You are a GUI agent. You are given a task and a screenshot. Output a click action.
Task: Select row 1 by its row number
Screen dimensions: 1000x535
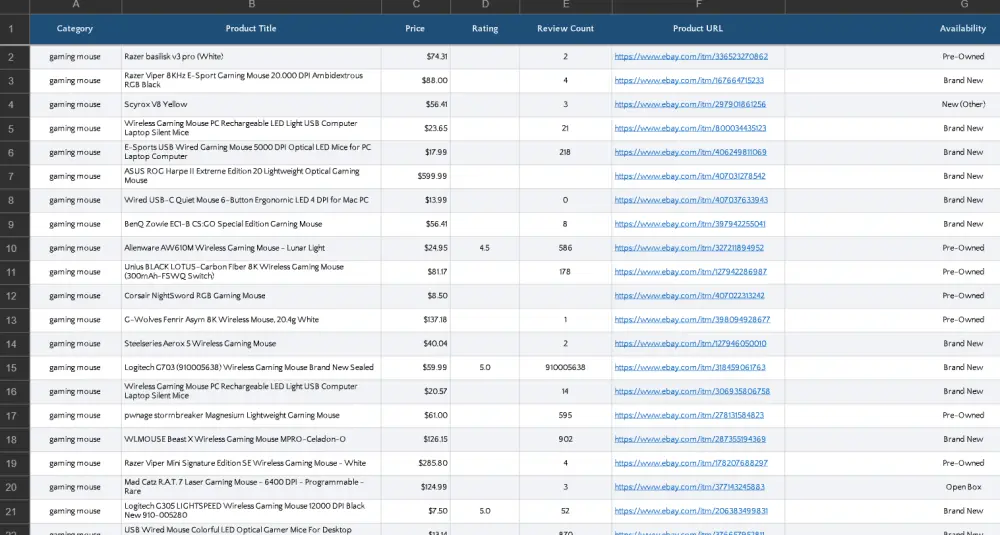tap(15, 29)
